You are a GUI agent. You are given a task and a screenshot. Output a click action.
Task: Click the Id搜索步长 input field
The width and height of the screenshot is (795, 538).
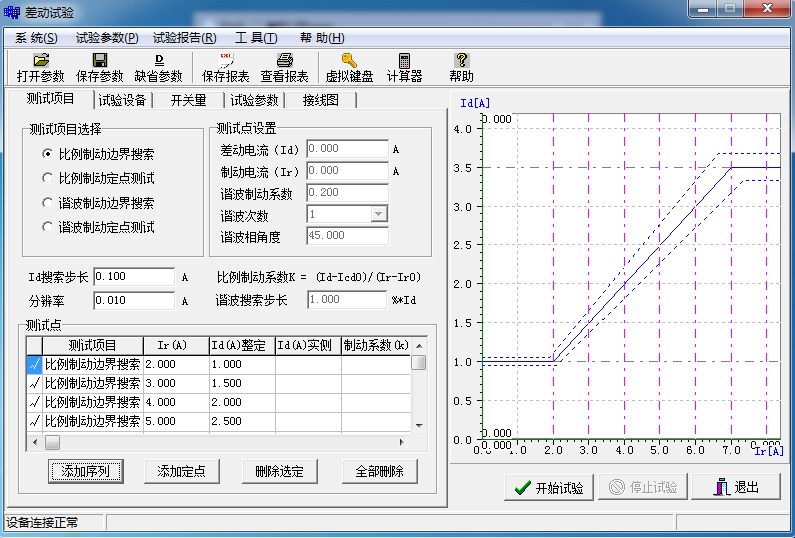point(134,277)
